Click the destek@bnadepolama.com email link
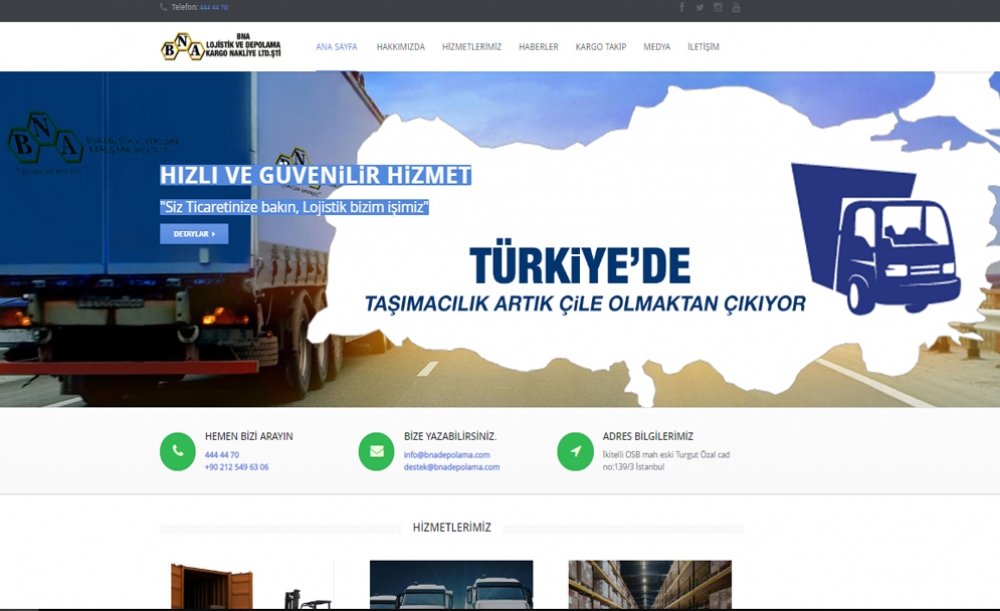The width and height of the screenshot is (1000, 611). 451,467
